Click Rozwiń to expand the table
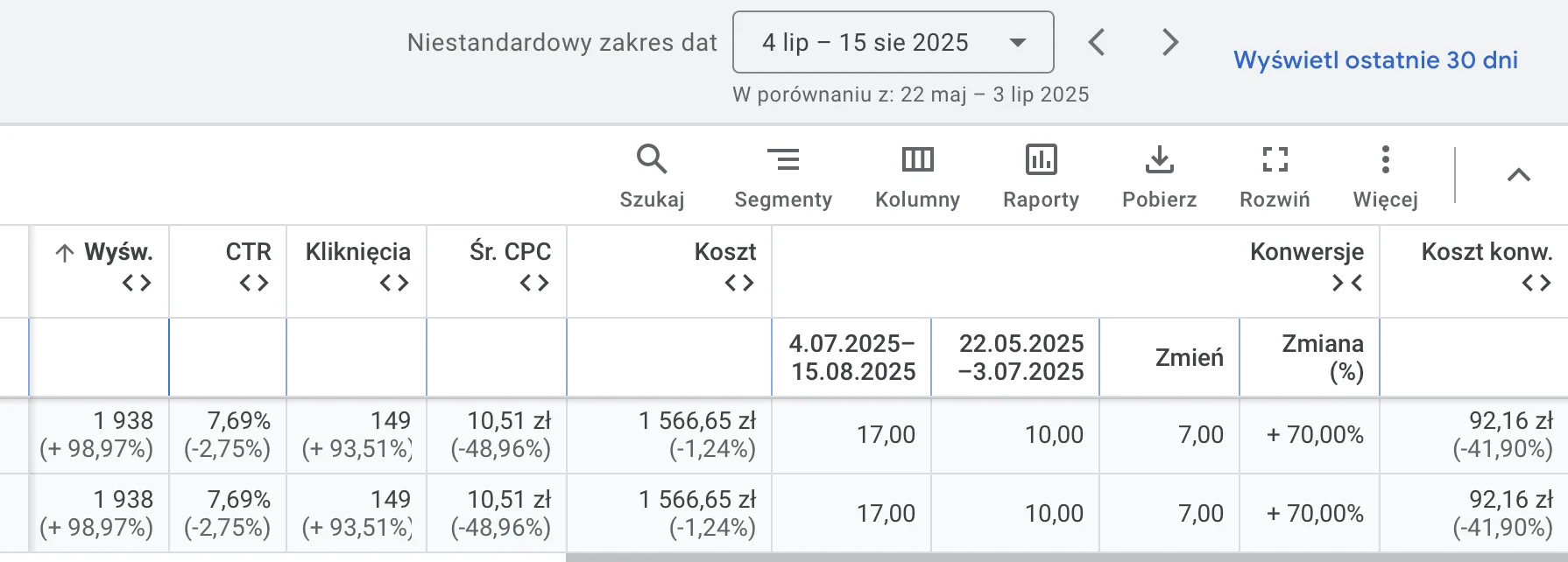The image size is (1568, 562). (1275, 176)
